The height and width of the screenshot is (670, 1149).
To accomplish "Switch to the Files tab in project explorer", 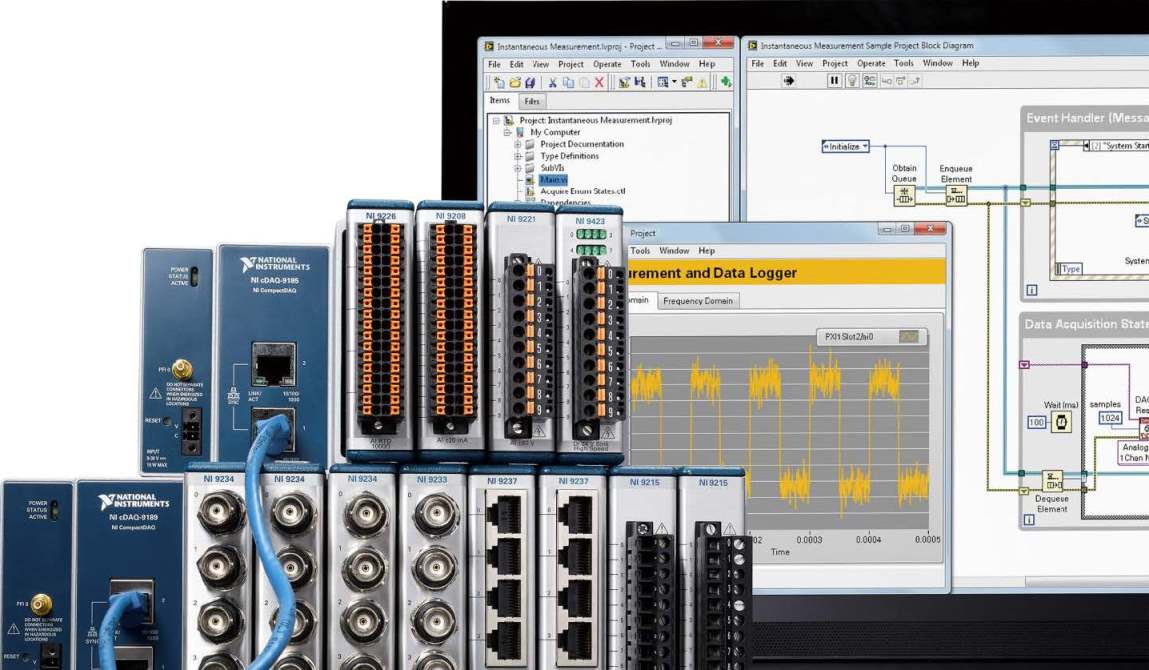I will 532,101.
